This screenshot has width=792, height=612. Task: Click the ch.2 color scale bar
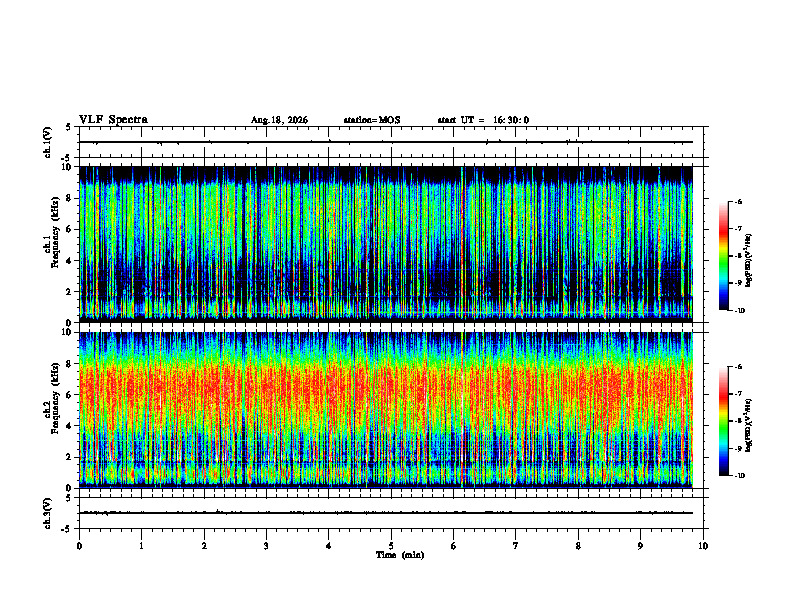coord(723,421)
